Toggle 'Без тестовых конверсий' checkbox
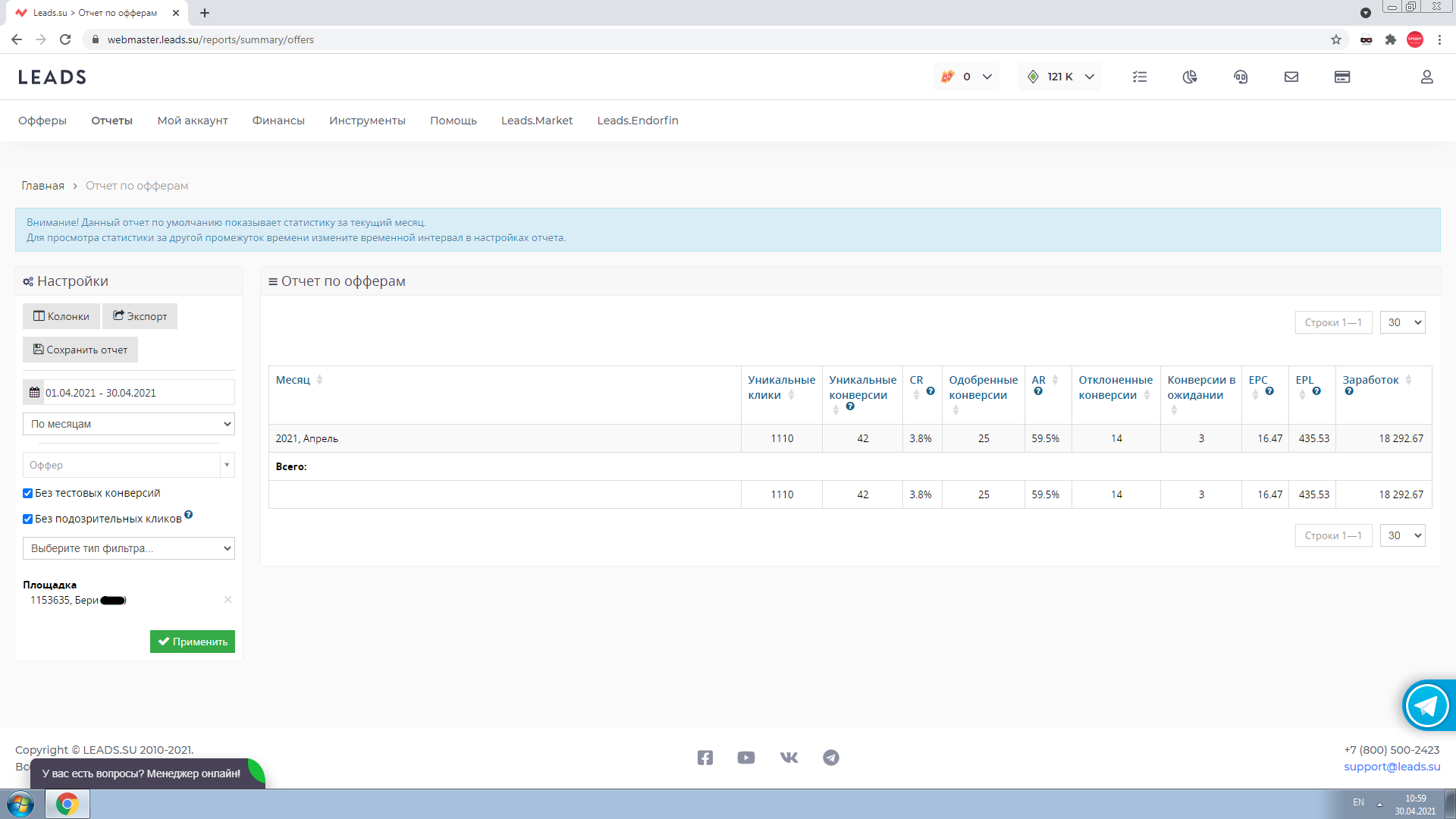Viewport: 1456px width, 819px height. (28, 493)
